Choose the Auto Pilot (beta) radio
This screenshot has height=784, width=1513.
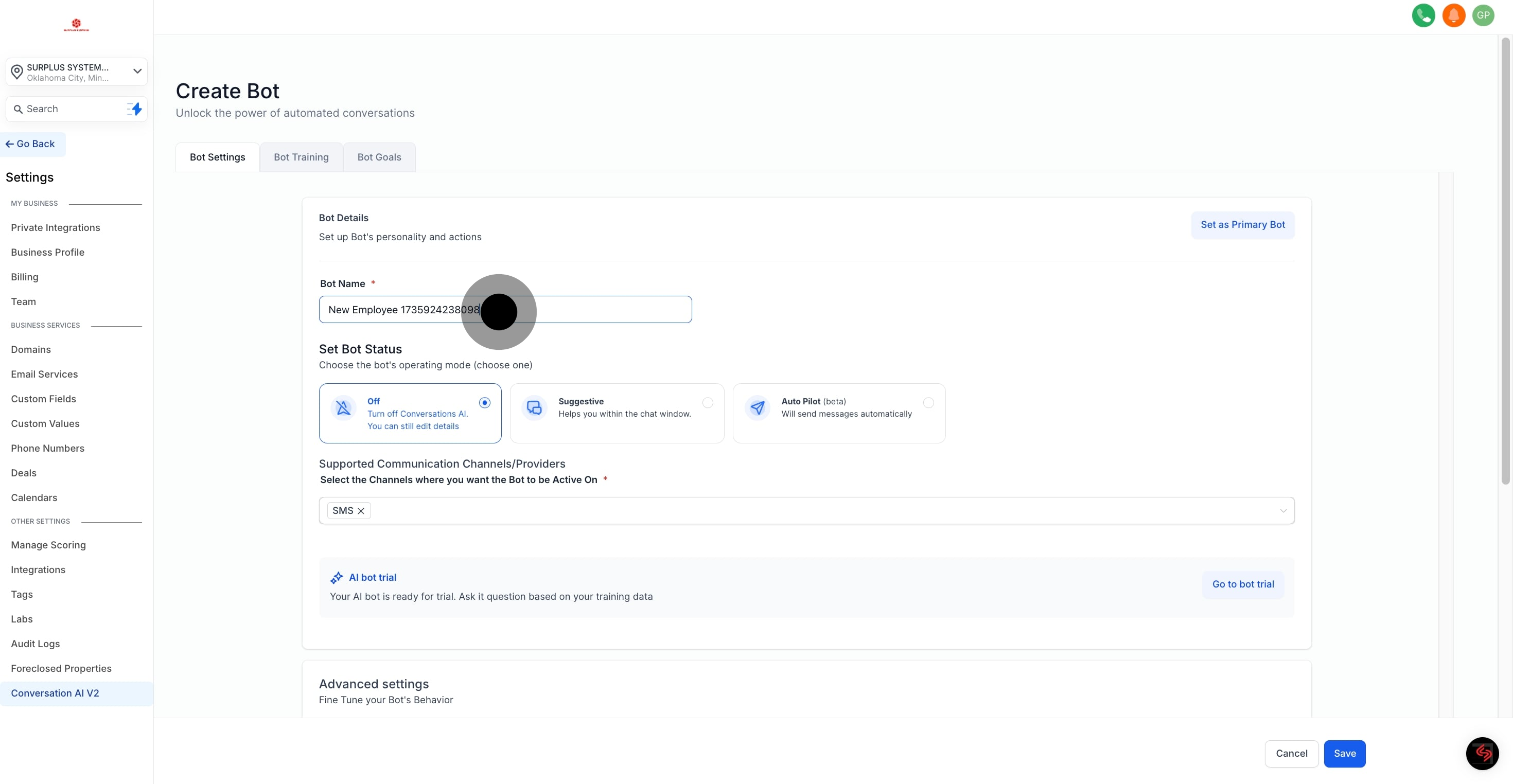[928, 403]
